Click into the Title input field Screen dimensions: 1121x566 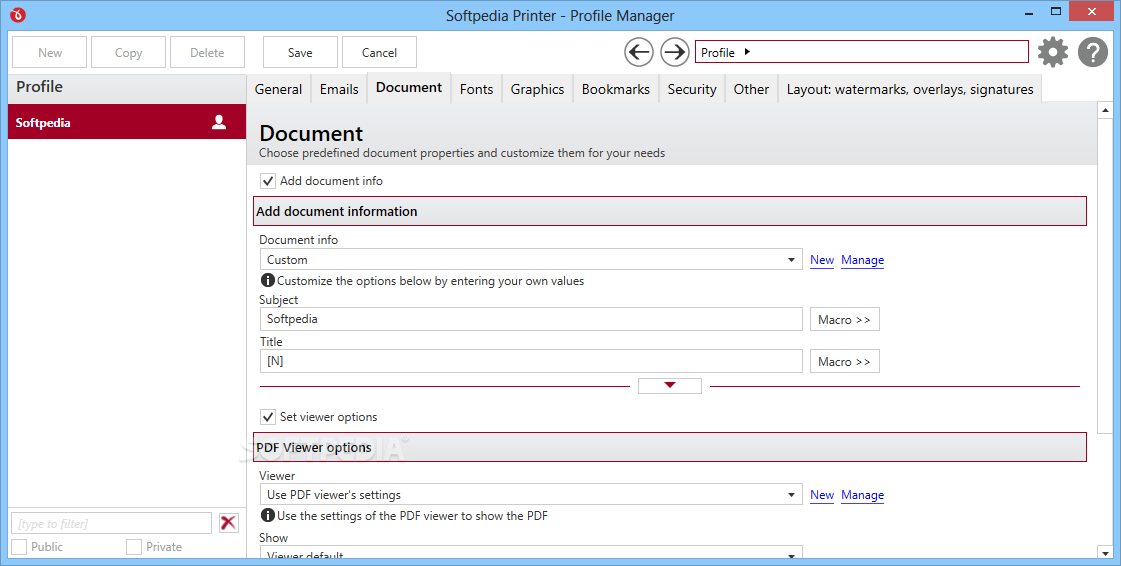tap(531, 361)
